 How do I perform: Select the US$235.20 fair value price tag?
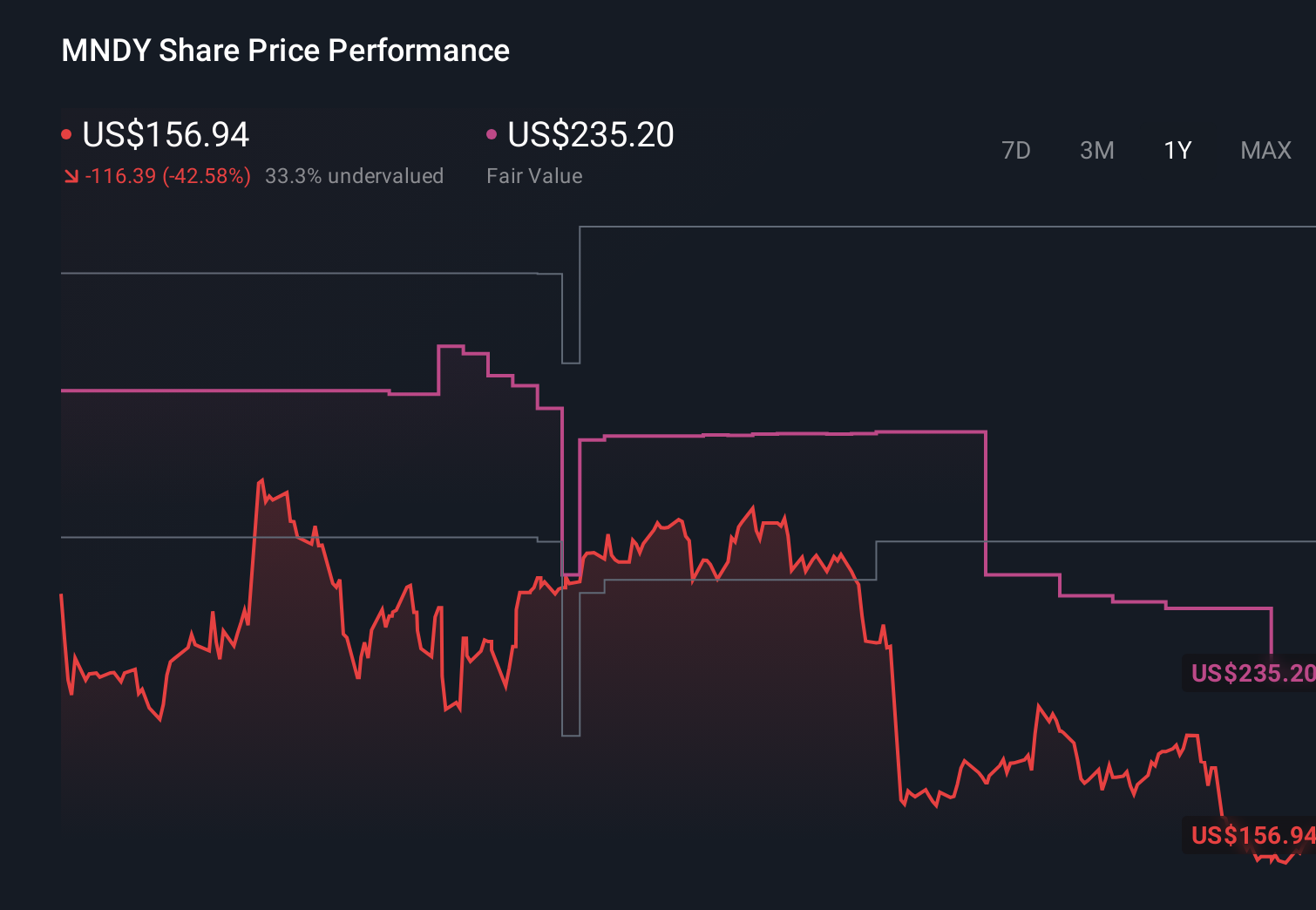coord(1251,674)
